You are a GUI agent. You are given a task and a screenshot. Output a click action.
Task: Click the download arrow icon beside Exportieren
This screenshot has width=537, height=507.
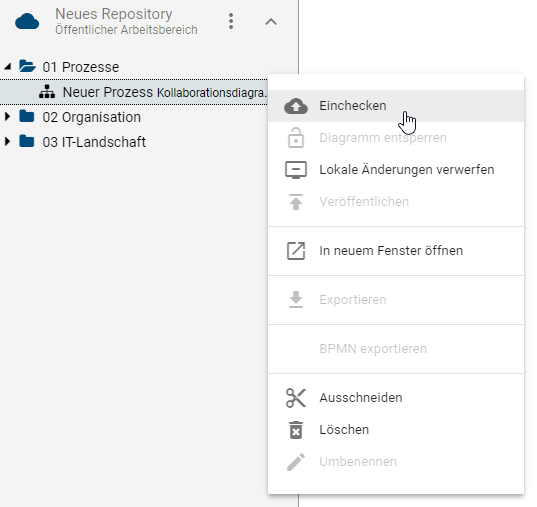[296, 300]
